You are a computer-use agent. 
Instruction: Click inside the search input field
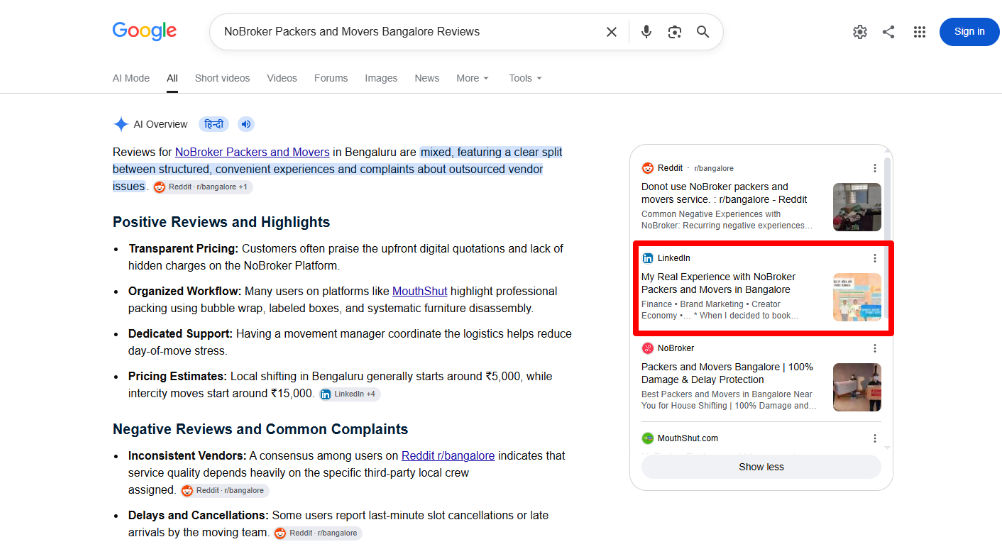click(x=409, y=32)
